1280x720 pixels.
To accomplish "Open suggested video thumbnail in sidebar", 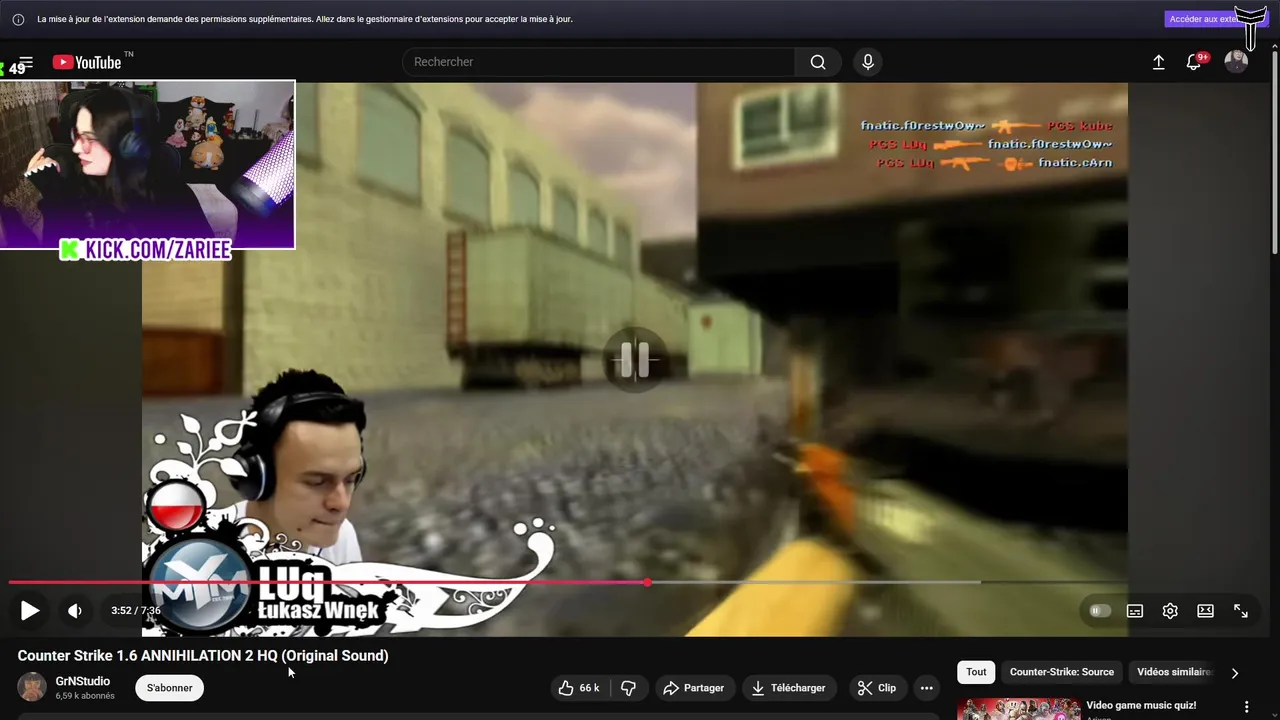I will [x=1019, y=709].
